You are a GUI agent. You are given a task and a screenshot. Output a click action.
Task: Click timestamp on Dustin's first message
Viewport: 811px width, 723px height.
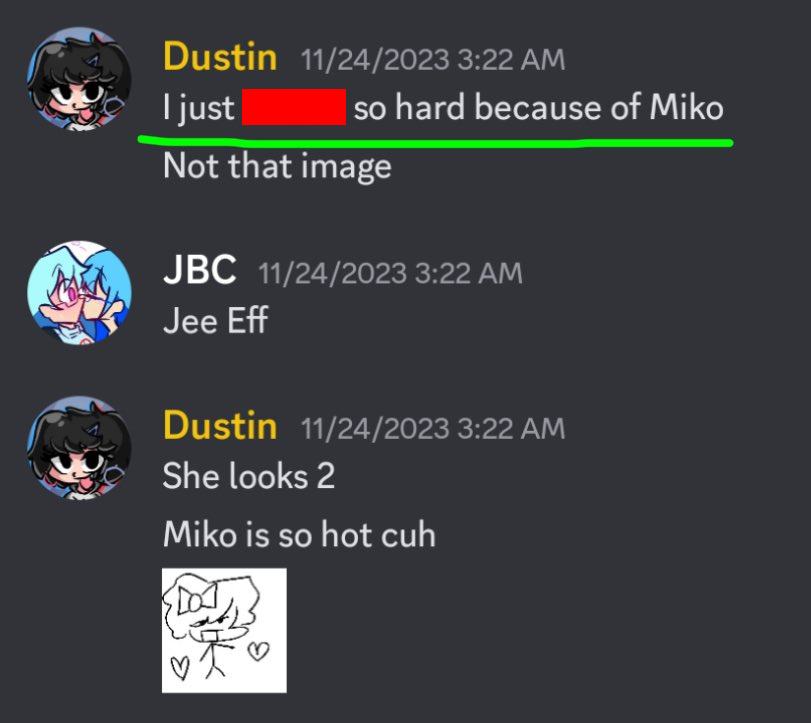pyautogui.click(x=432, y=59)
